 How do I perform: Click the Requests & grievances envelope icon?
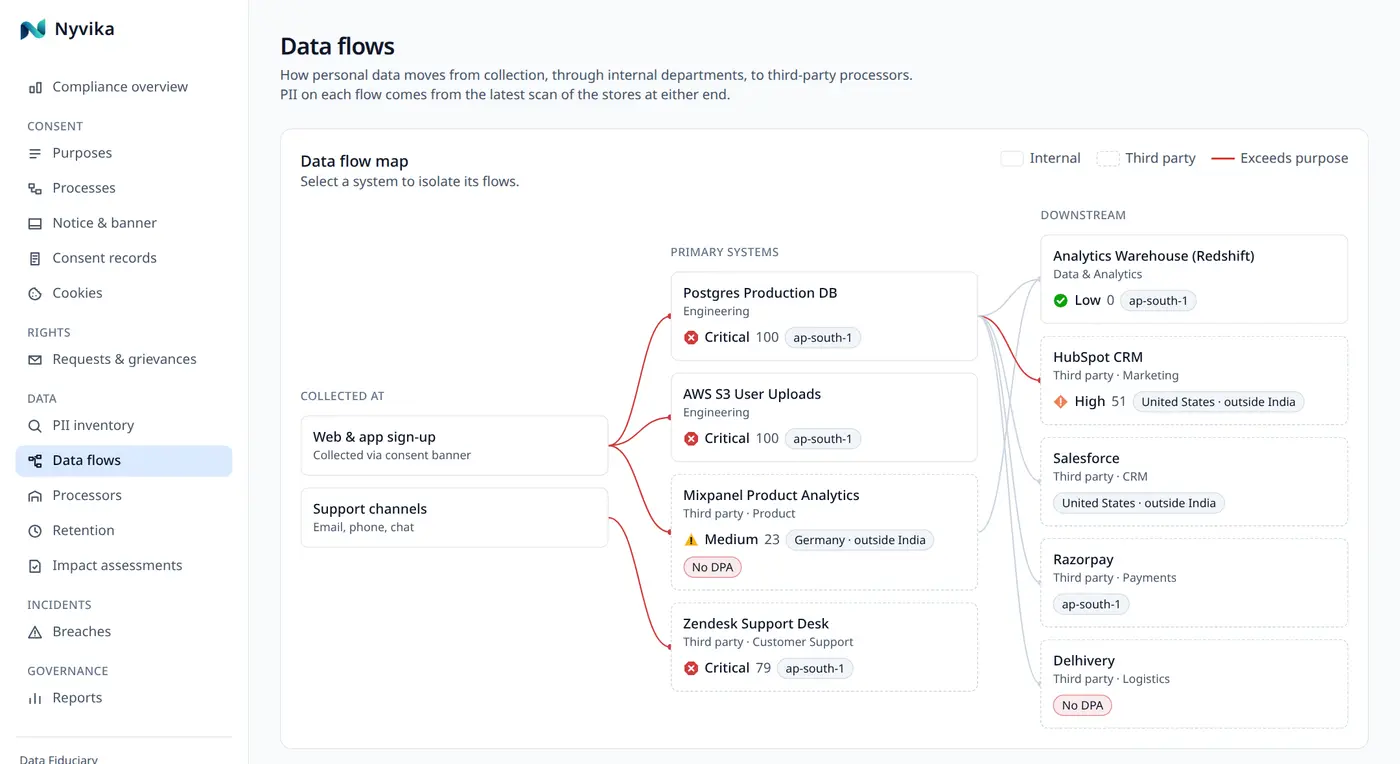35,359
